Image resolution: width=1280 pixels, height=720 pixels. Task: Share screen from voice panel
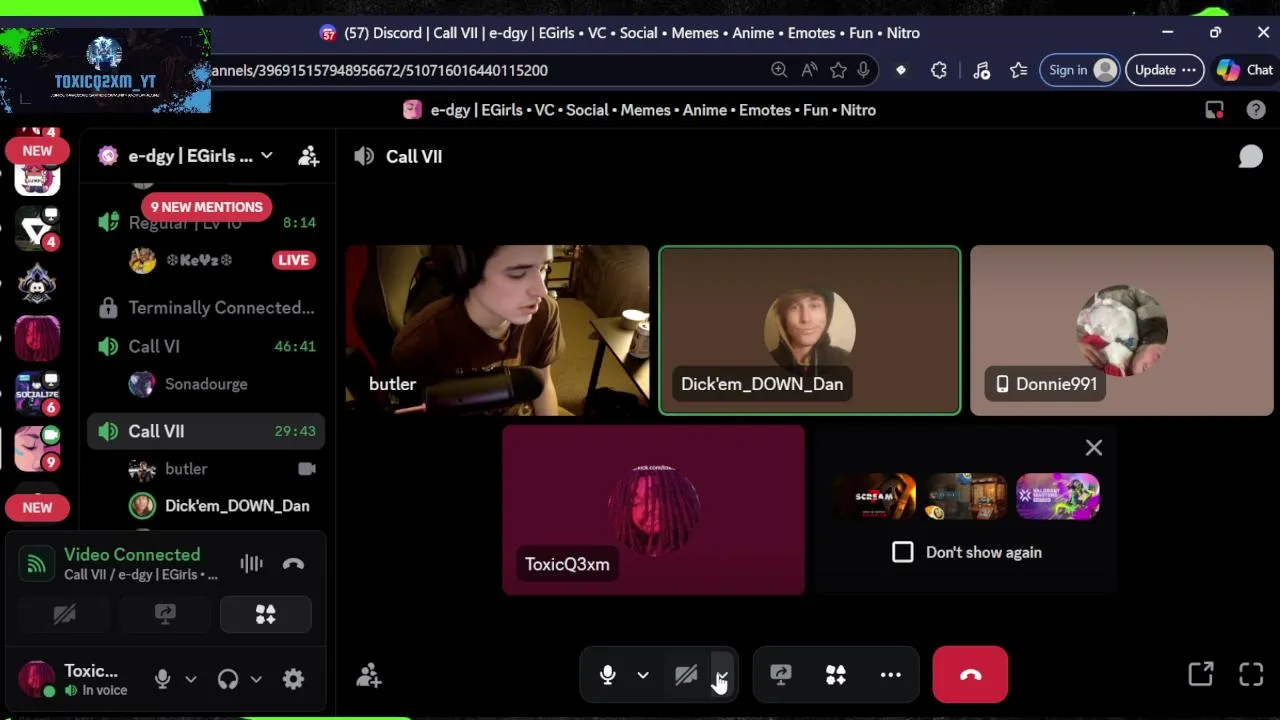click(x=165, y=614)
